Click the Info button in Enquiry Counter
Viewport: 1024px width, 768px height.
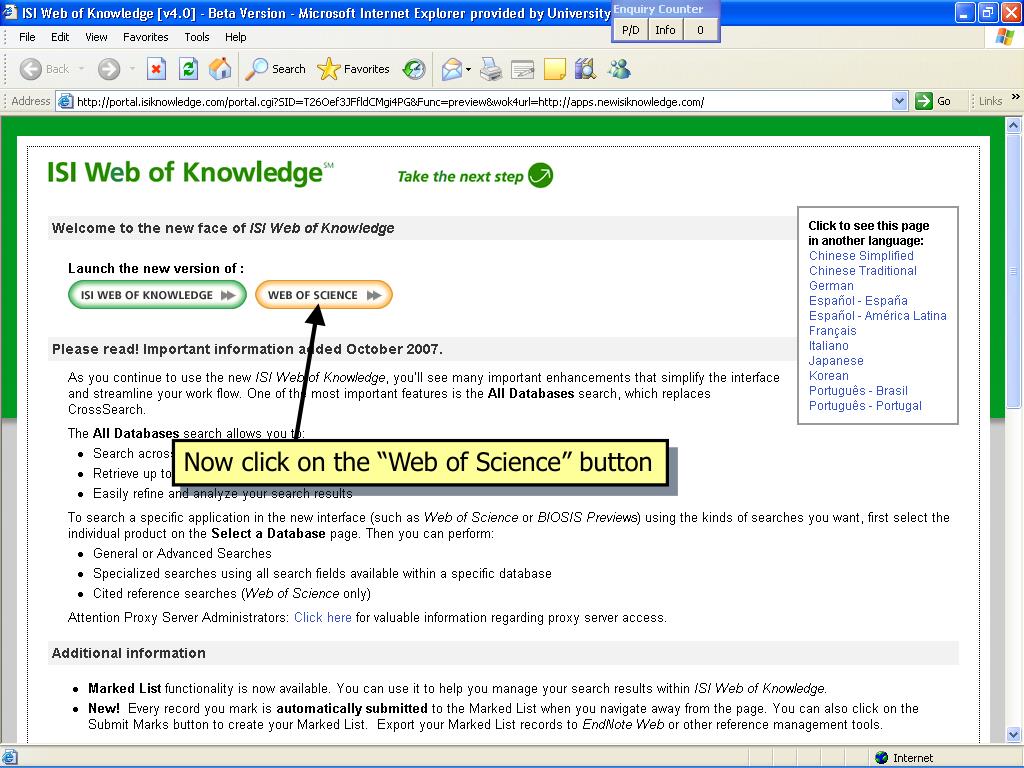(665, 30)
